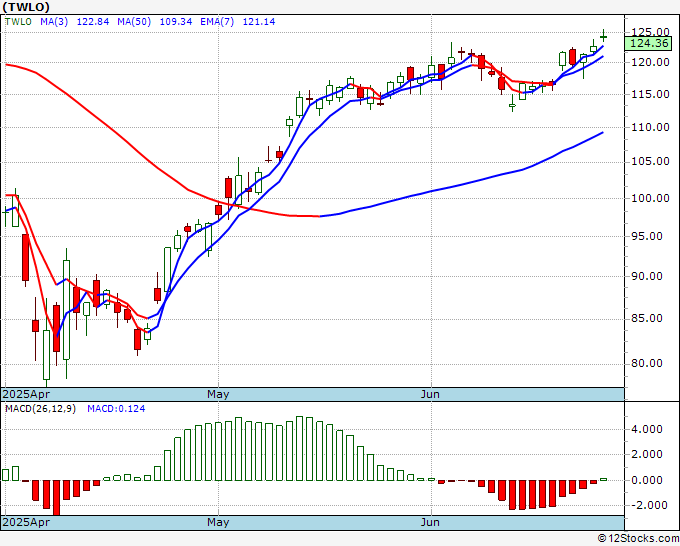Click the MACD:0.124 value label

pyautogui.click(x=116, y=409)
